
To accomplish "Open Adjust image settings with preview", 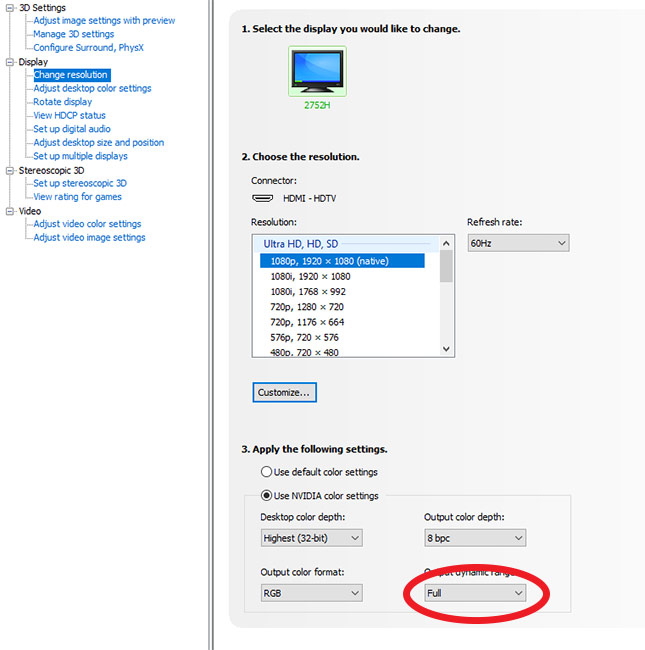I will [x=104, y=20].
